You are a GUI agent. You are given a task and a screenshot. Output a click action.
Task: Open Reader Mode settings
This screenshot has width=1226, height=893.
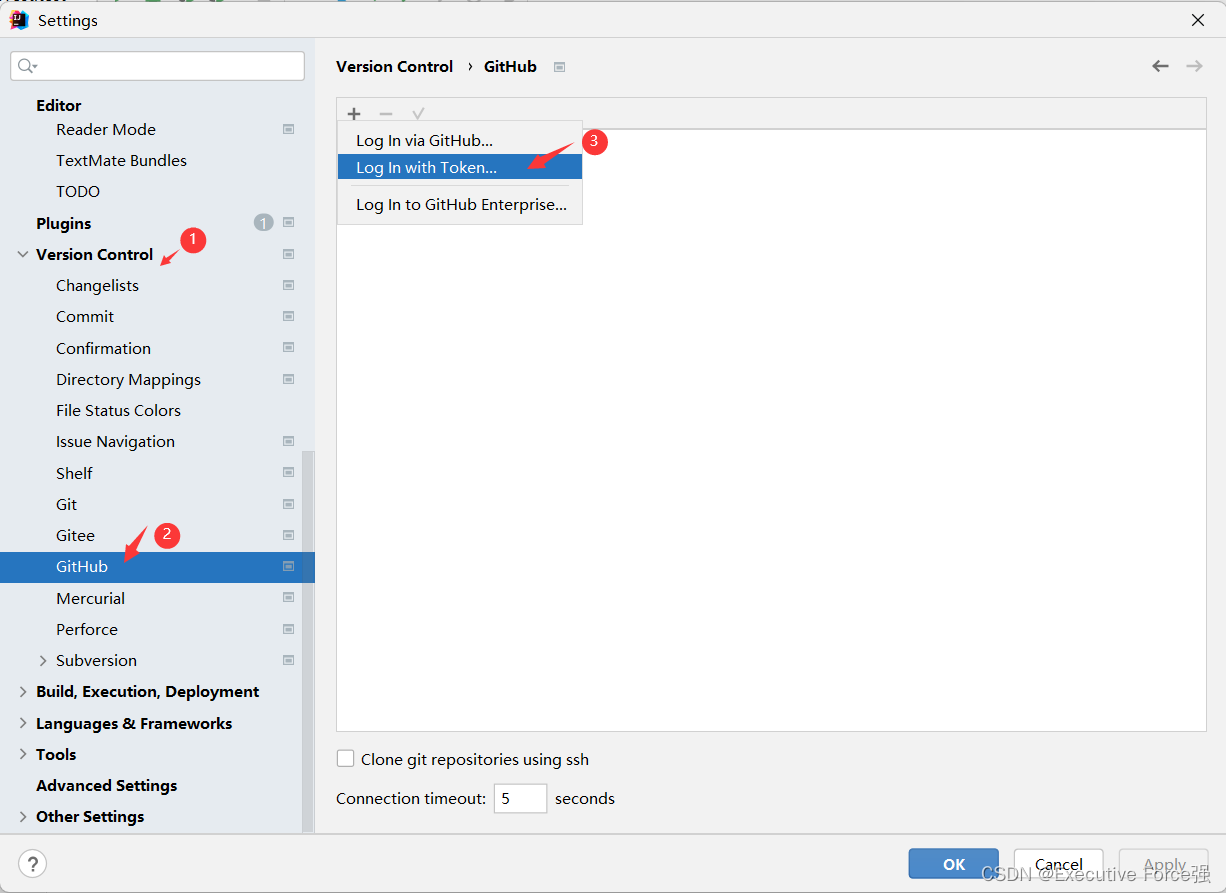click(106, 129)
